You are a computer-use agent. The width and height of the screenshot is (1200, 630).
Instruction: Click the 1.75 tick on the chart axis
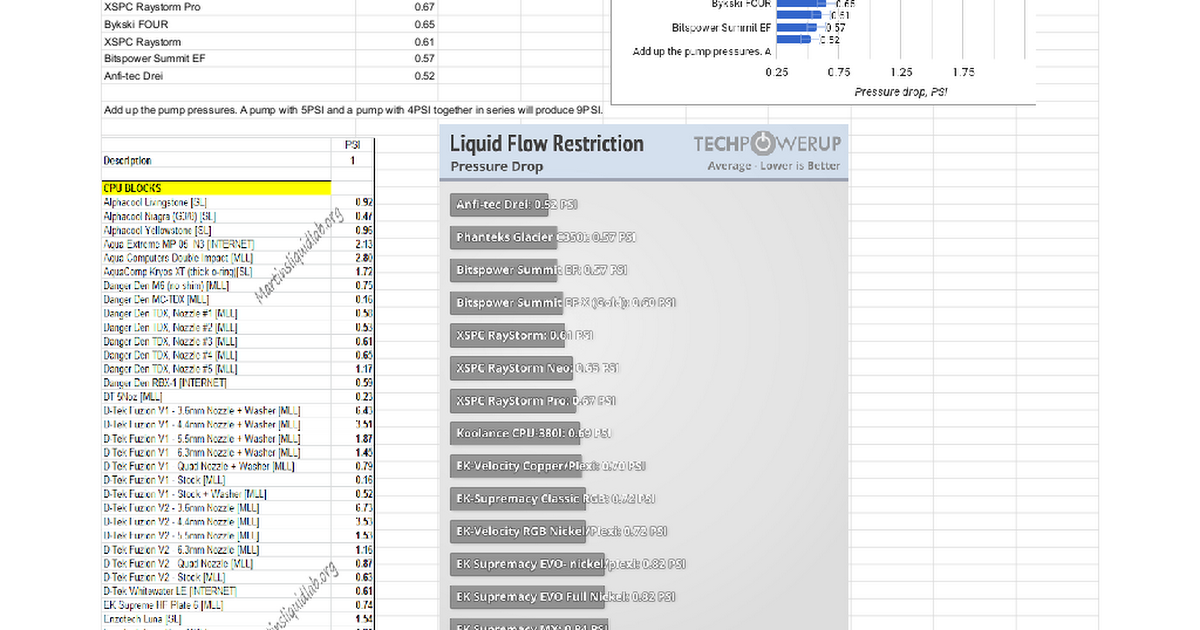[964, 72]
